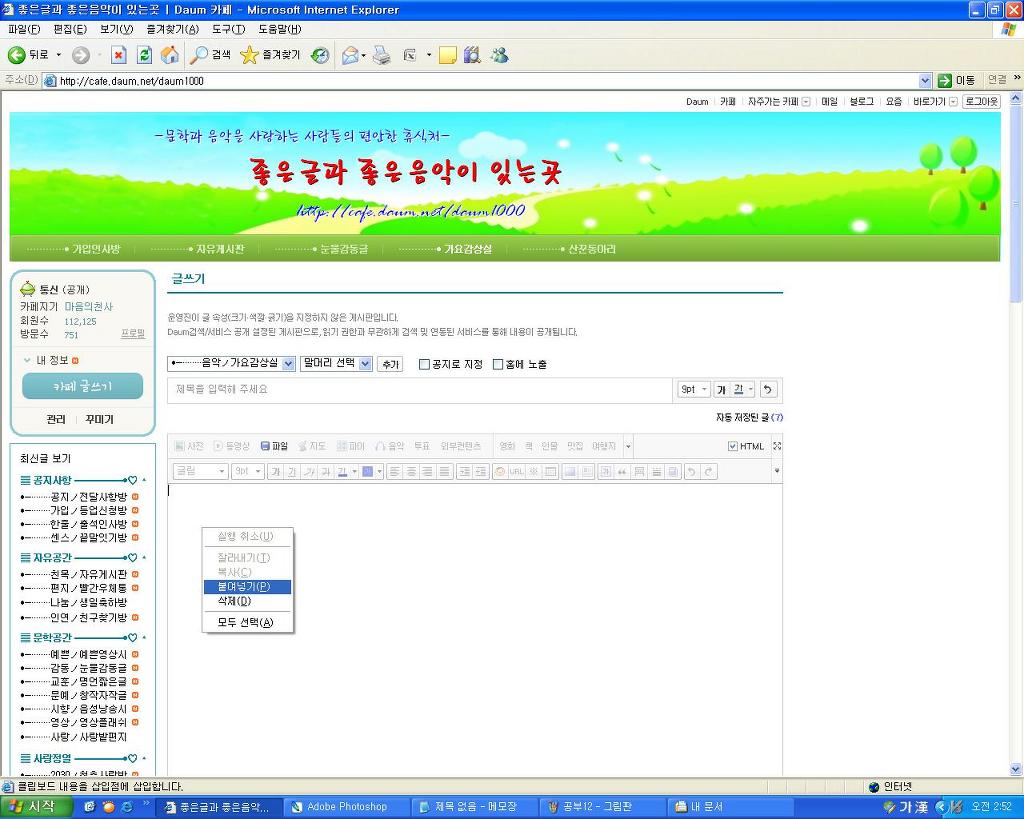
Task: Open the background color swatch in editor toolbar
Action: click(371, 472)
